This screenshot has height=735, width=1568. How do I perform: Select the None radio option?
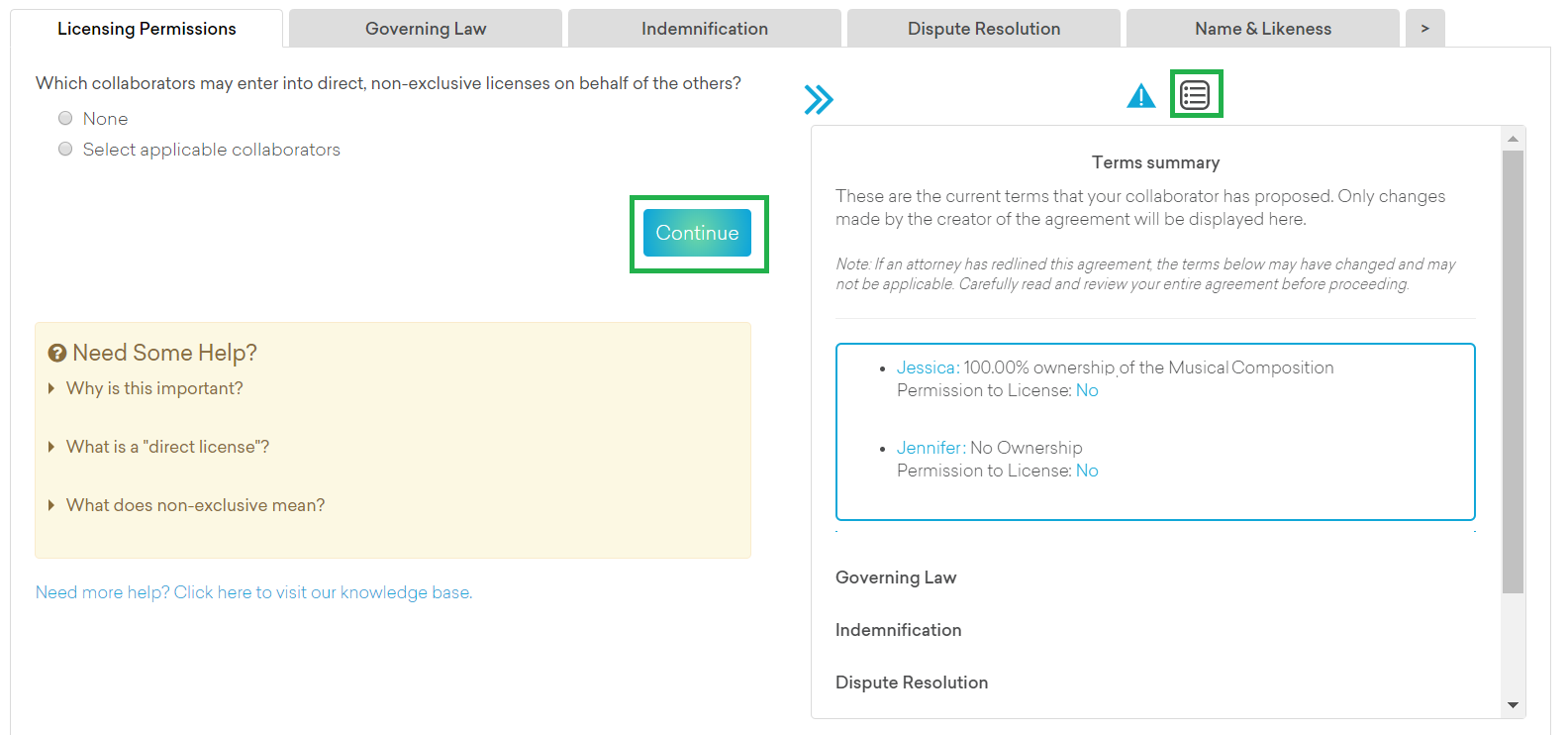coord(65,119)
